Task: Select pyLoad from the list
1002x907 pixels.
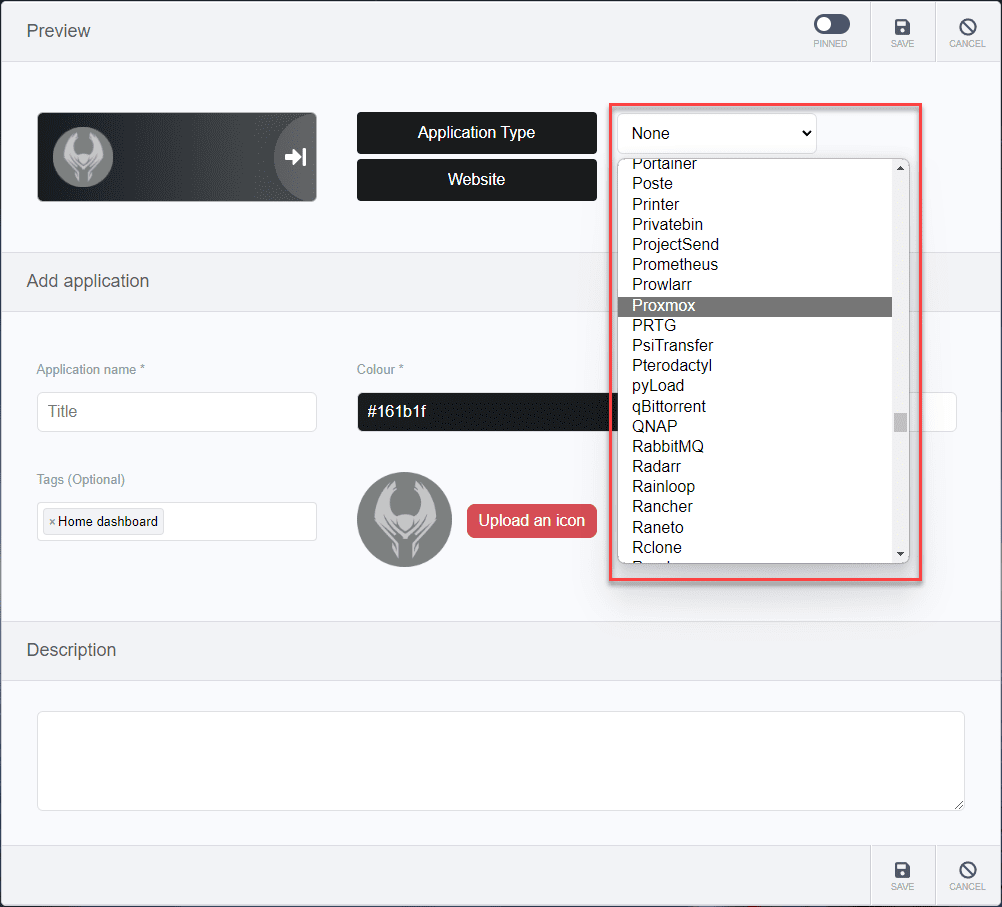Action: 755,386
